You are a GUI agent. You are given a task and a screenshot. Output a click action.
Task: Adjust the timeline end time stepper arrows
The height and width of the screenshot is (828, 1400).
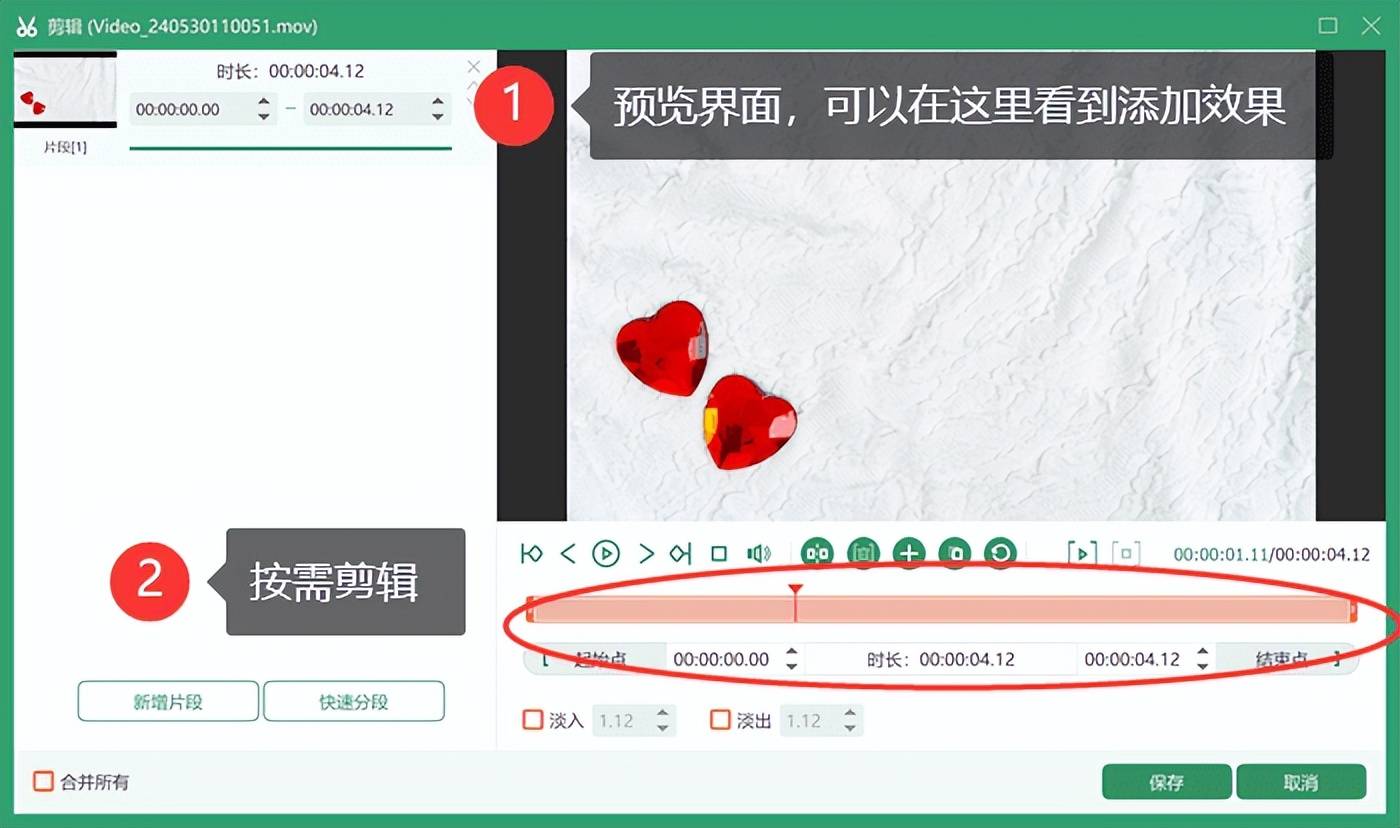click(1203, 659)
